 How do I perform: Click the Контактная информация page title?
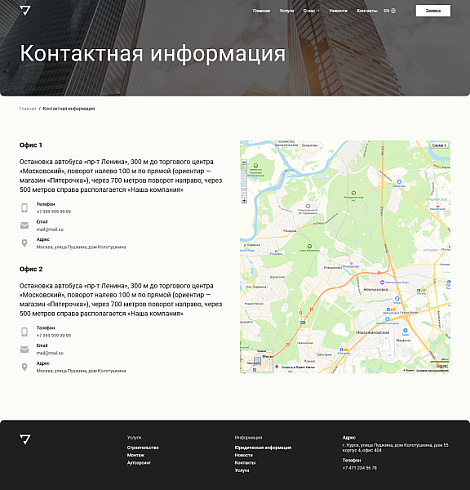pyautogui.click(x=153, y=53)
